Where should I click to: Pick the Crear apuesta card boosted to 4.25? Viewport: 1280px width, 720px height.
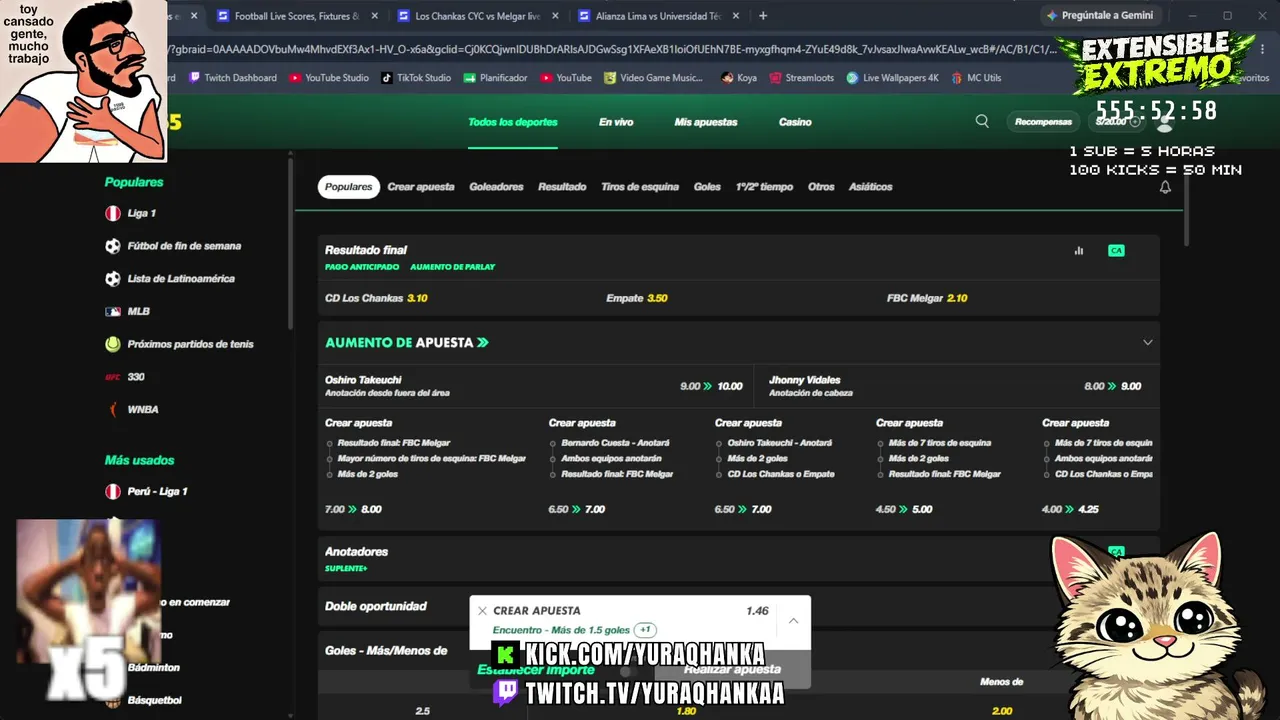[1097, 466]
